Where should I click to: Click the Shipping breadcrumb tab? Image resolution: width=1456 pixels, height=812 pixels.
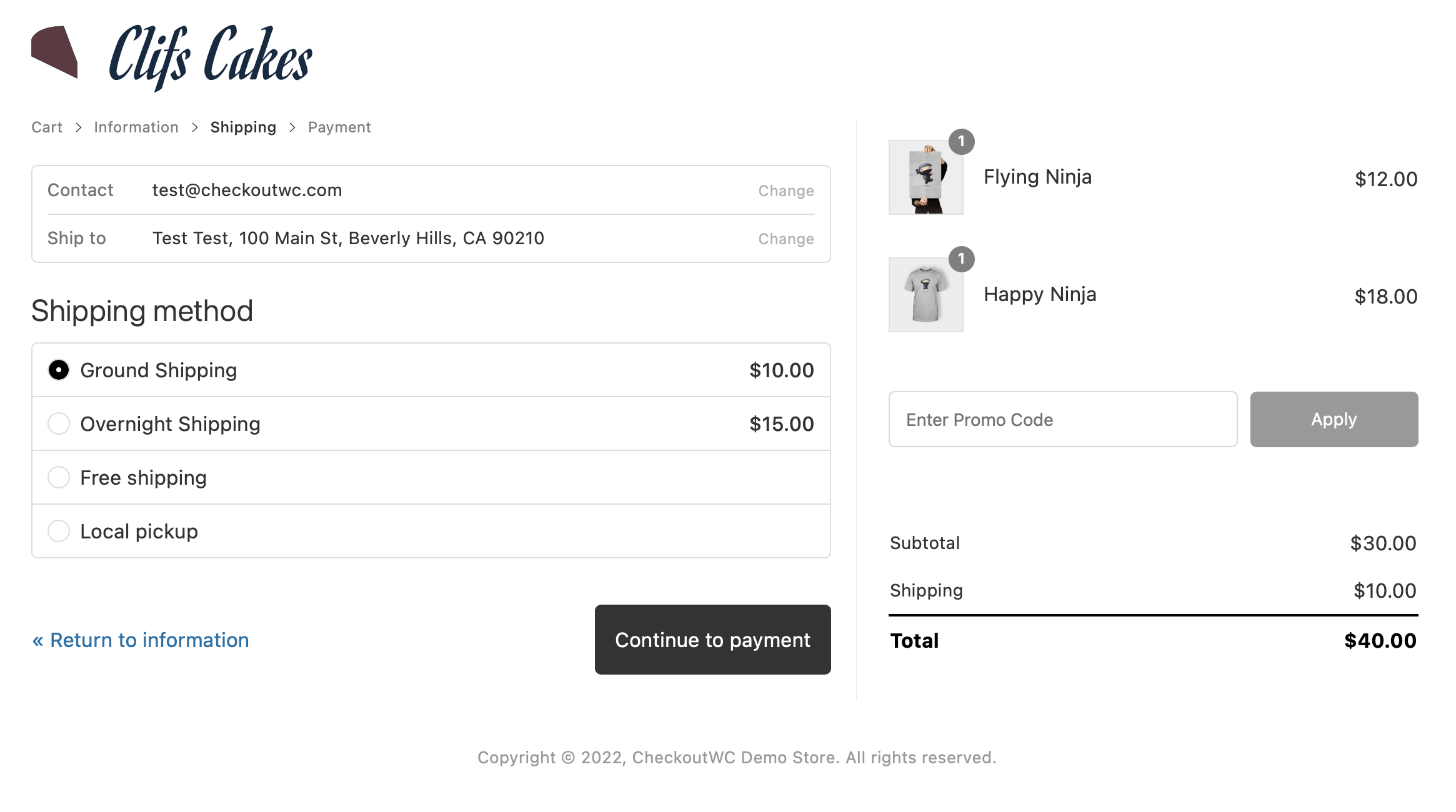coord(243,126)
